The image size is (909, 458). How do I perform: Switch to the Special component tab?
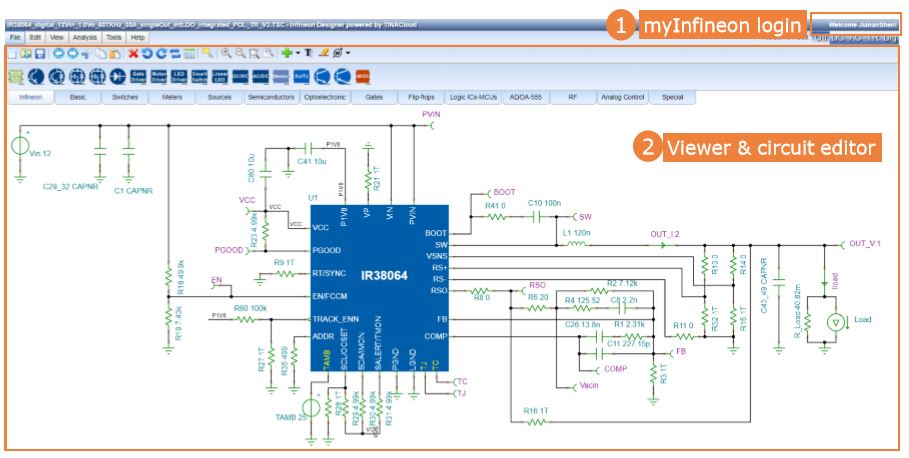(x=672, y=97)
